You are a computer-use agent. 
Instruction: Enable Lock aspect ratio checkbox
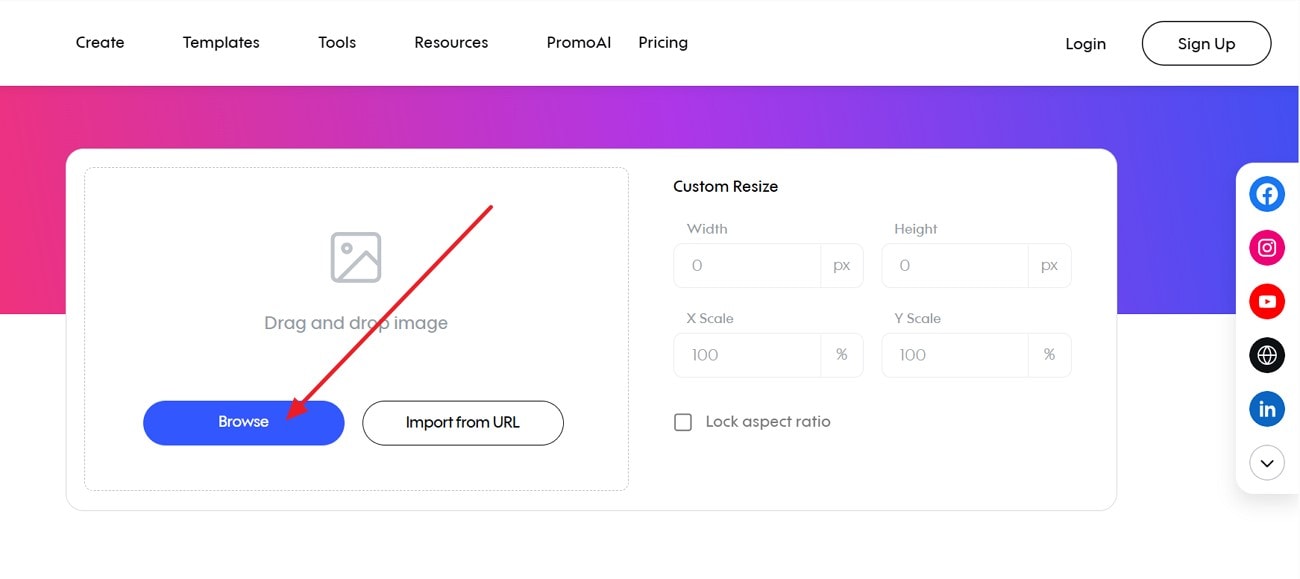click(x=683, y=422)
